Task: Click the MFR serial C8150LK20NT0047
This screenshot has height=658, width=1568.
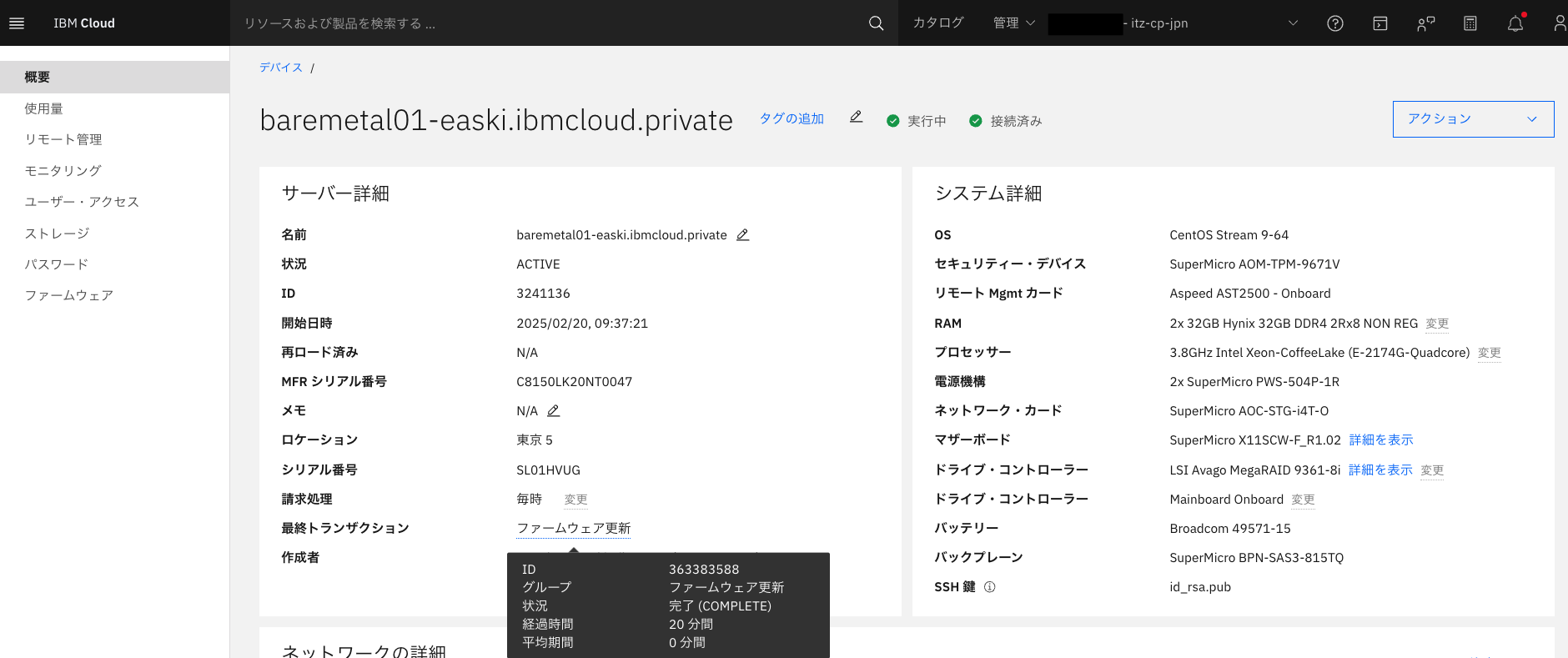Action: (x=575, y=382)
